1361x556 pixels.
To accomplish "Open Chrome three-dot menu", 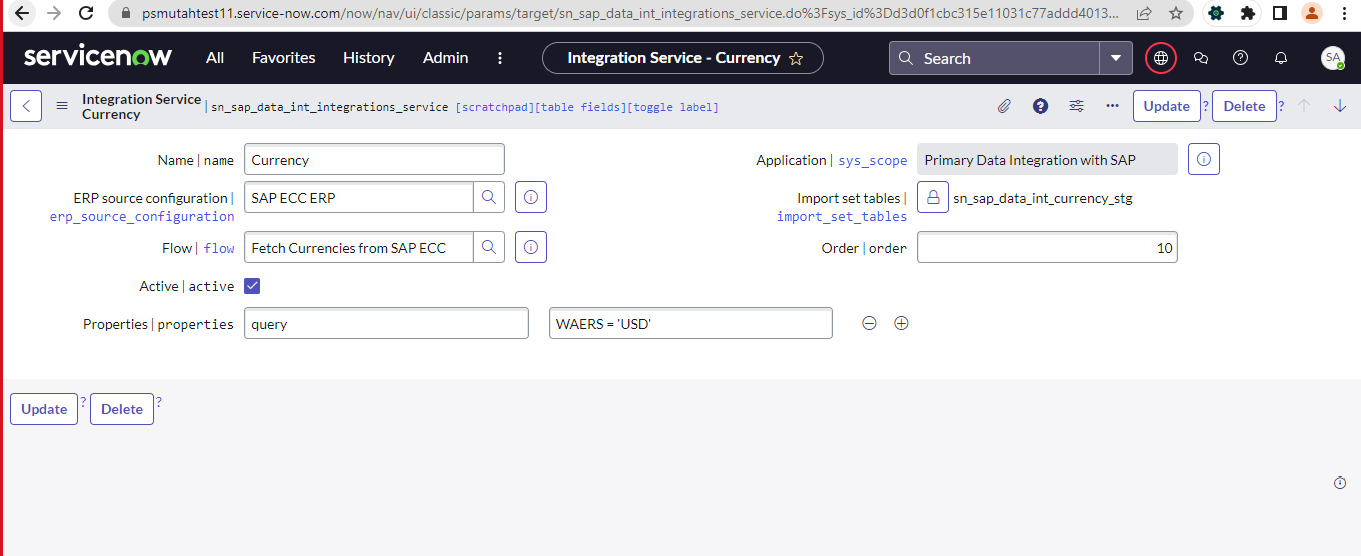I will point(1343,14).
